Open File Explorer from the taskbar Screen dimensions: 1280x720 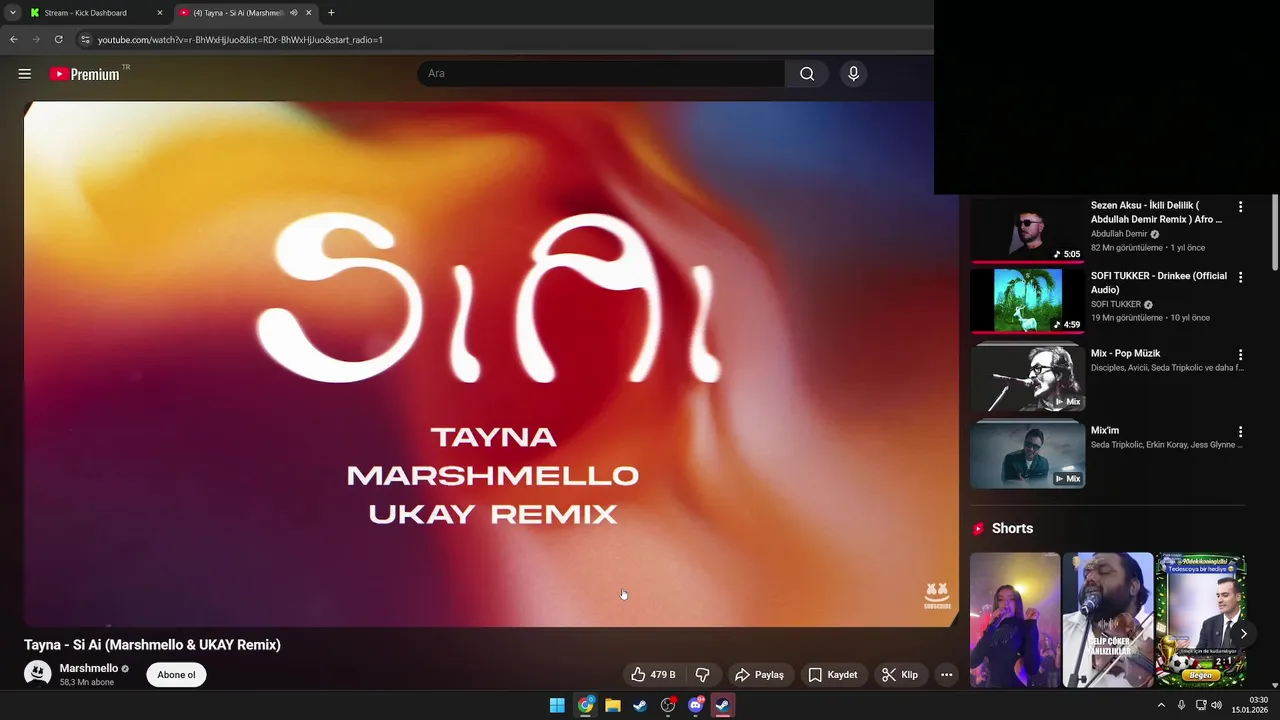pyautogui.click(x=613, y=705)
